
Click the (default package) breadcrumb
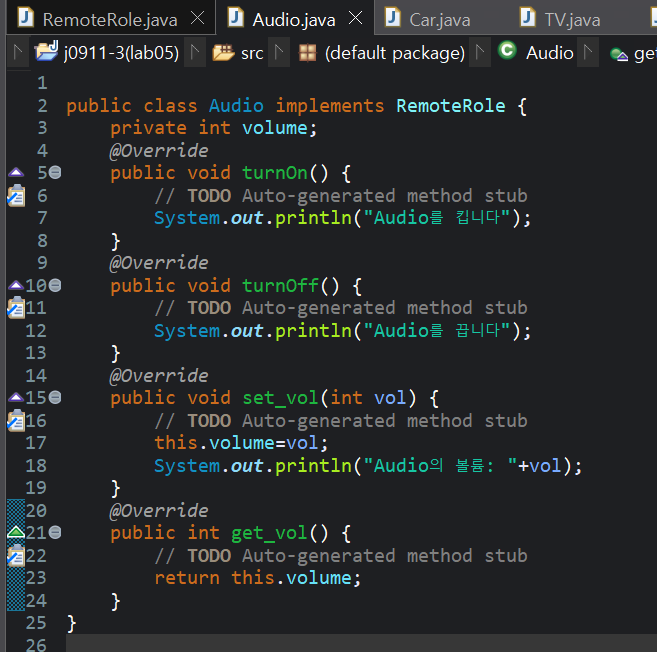tap(395, 53)
